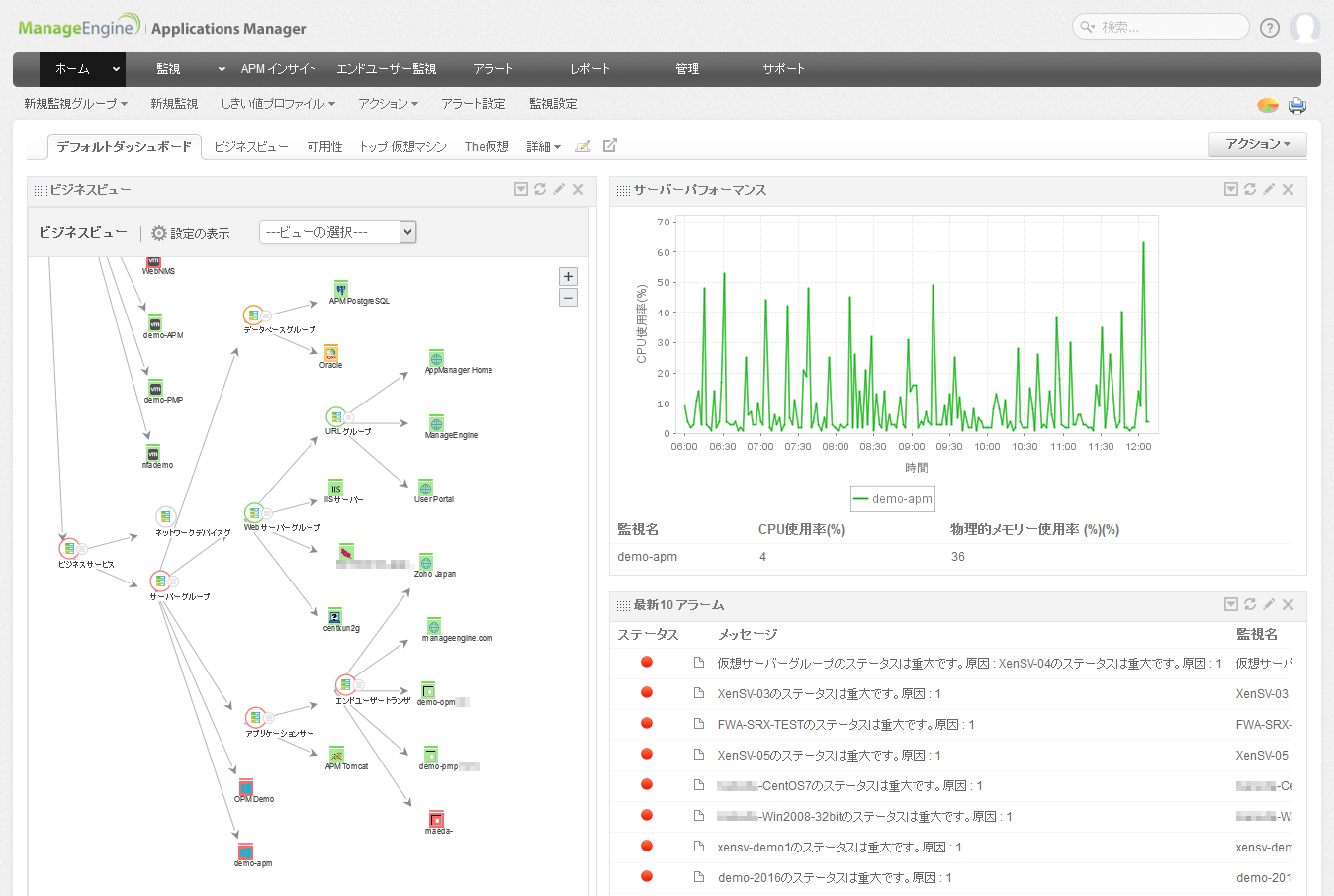Open the APM インサイト menu
This screenshot has width=1334, height=896.
279,69
